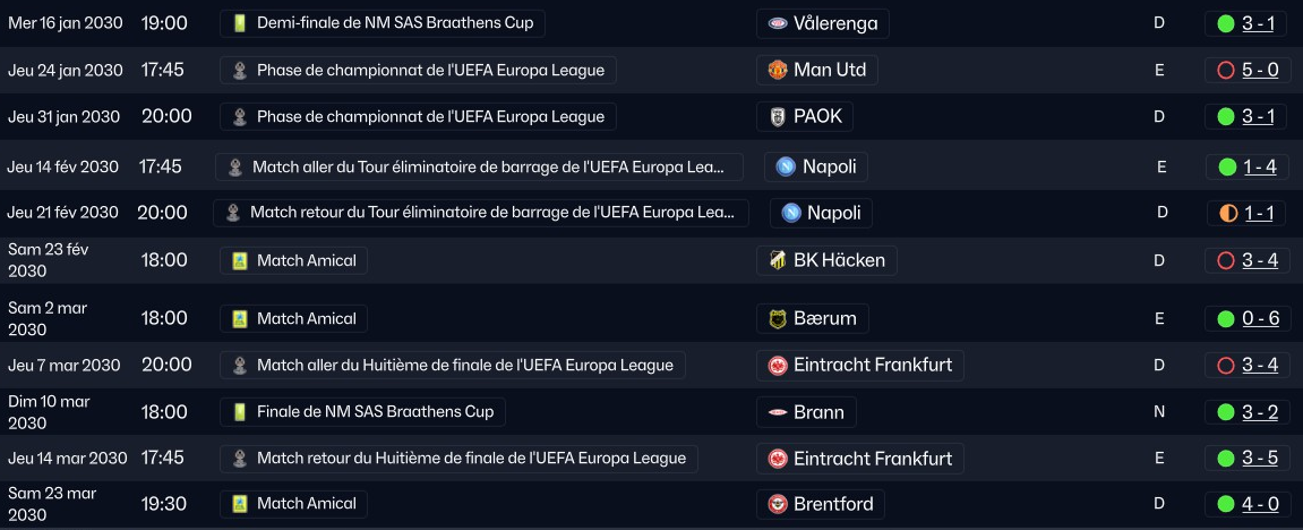Image resolution: width=1303 pixels, height=530 pixels.
Task: Click the half-filled draw indicator beside the 1-1 score
Action: coord(1227,213)
